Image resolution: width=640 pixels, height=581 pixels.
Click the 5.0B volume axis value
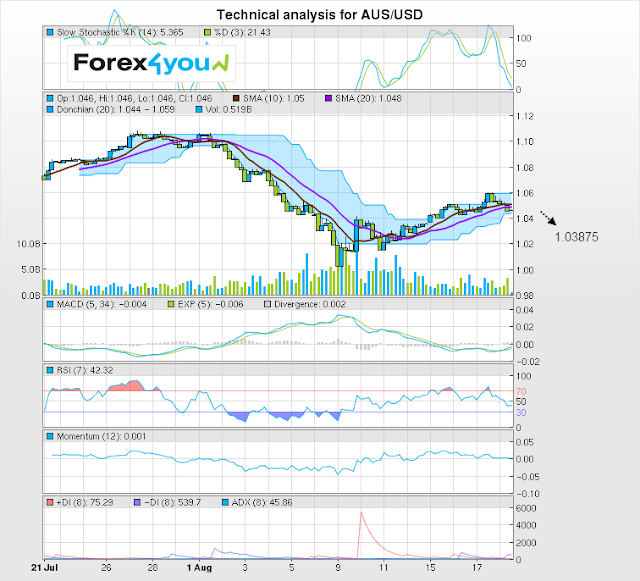[x=31, y=269]
